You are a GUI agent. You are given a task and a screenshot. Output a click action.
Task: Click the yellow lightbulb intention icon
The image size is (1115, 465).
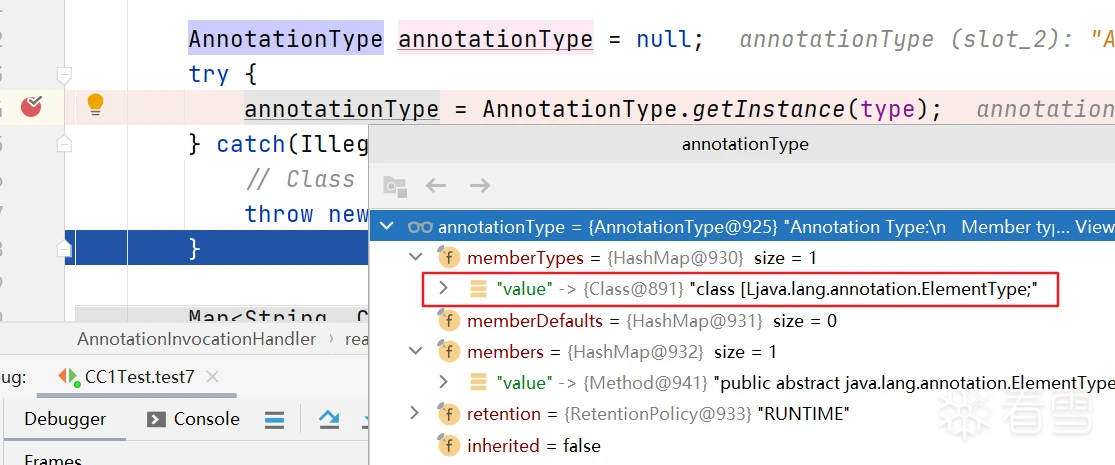[95, 104]
